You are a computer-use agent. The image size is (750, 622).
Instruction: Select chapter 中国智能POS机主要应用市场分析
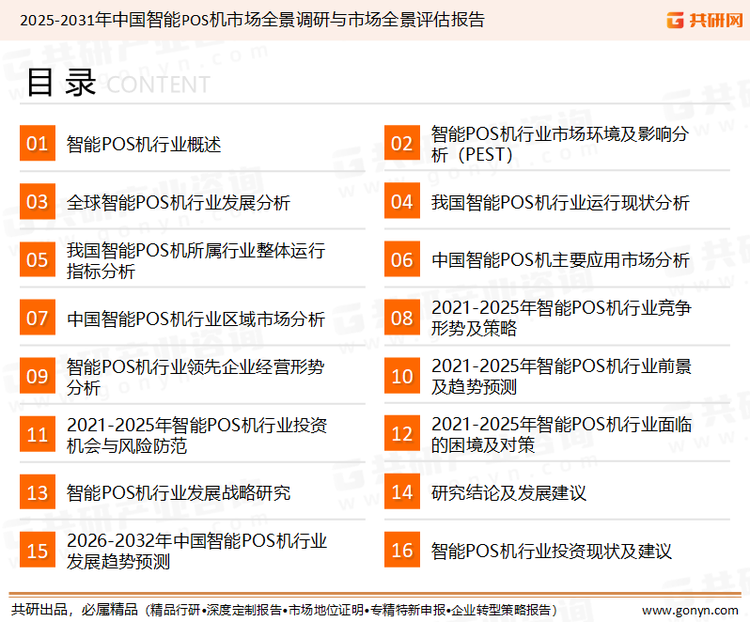click(560, 260)
